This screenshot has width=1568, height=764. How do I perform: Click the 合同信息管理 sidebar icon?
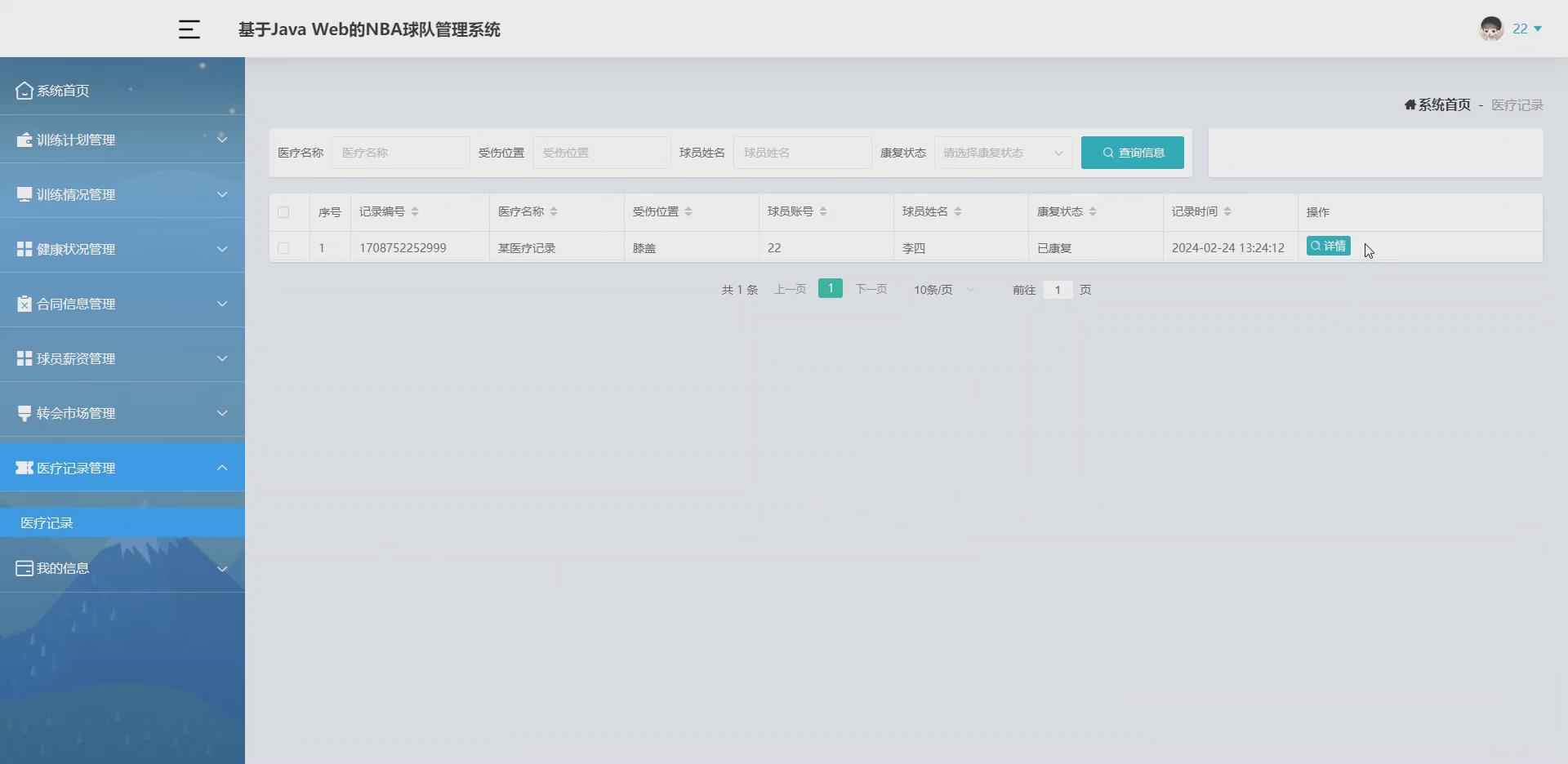[23, 303]
